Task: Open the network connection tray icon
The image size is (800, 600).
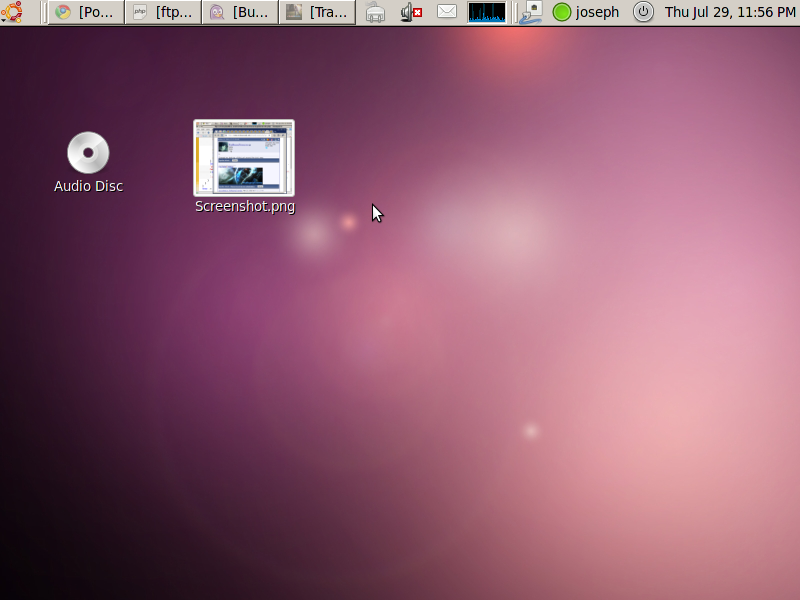Action: (x=375, y=12)
